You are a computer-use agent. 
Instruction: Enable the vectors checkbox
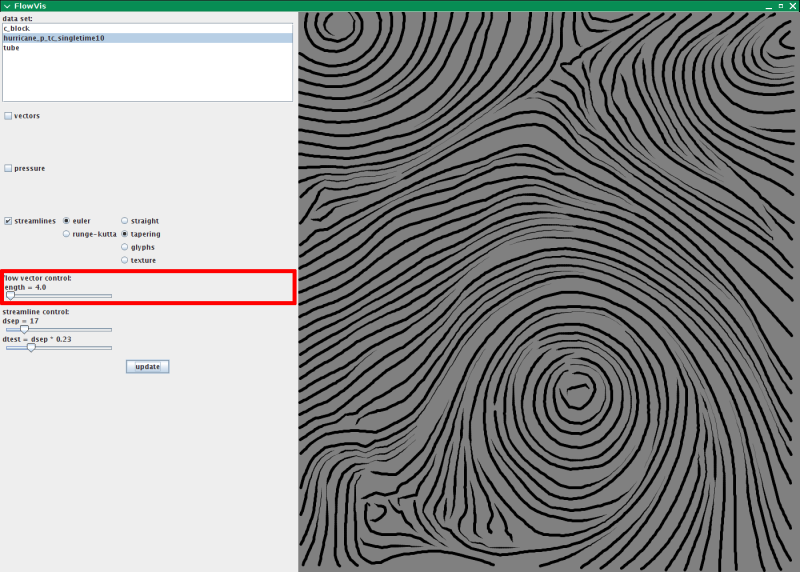[x=9, y=116]
